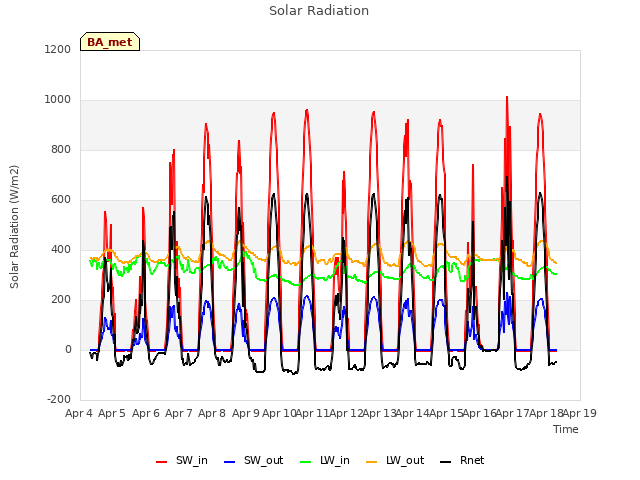Viewport: 640px width, 480px height.
Task: Click the Apr 9 x-axis label
Action: pos(246,413)
